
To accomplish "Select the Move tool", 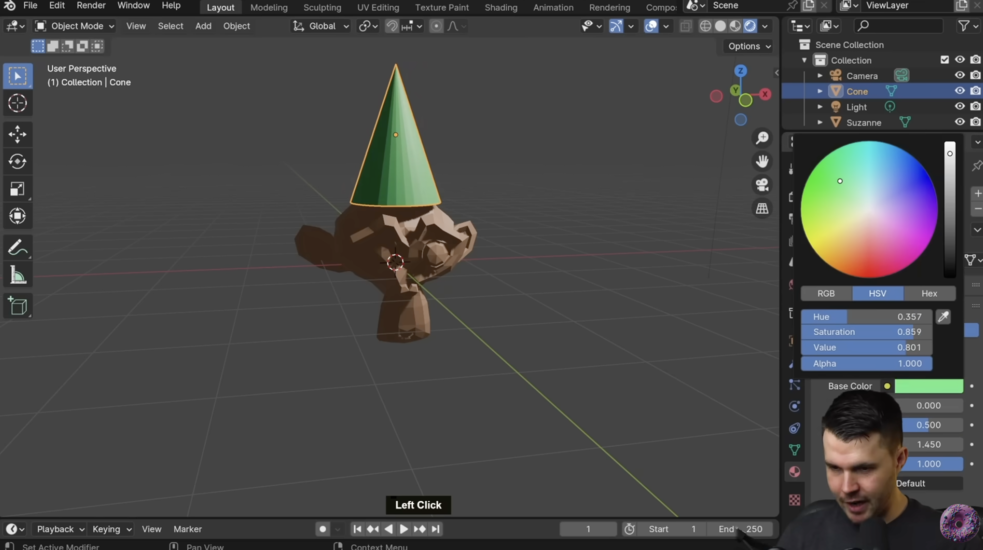I will pos(18,134).
